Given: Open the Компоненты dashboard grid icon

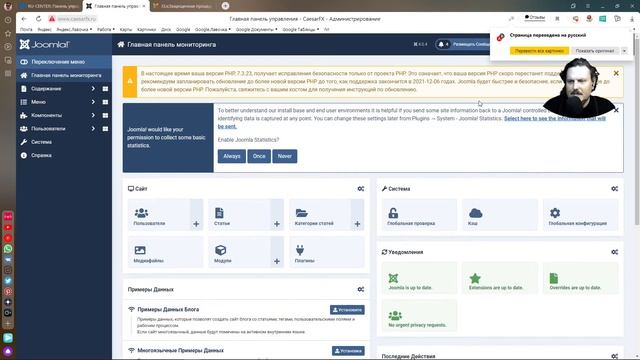Looking at the screenshot, I should (105, 116).
